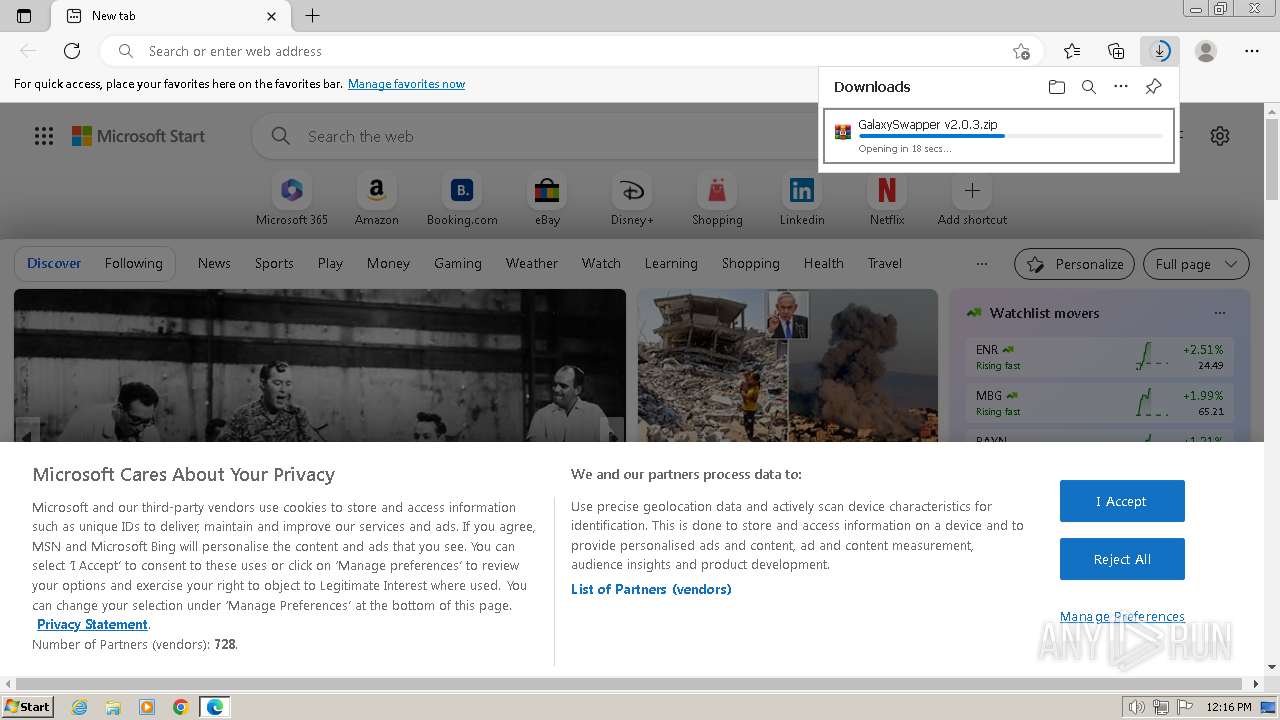Open Shopping shortcut icon
Screen dimensions: 1280x720
pos(717,190)
